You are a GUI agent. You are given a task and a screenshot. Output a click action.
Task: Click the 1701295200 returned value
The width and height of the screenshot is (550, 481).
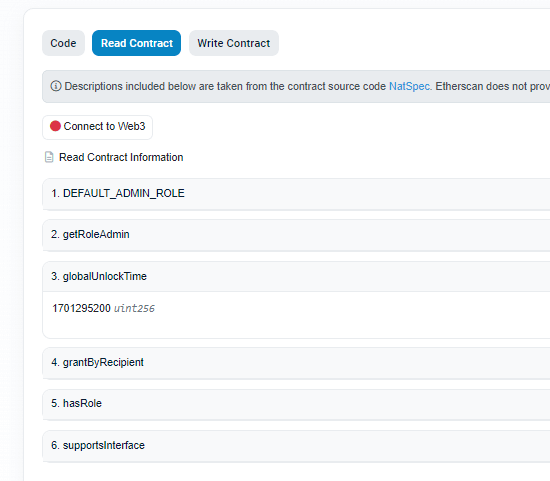click(x=81, y=308)
